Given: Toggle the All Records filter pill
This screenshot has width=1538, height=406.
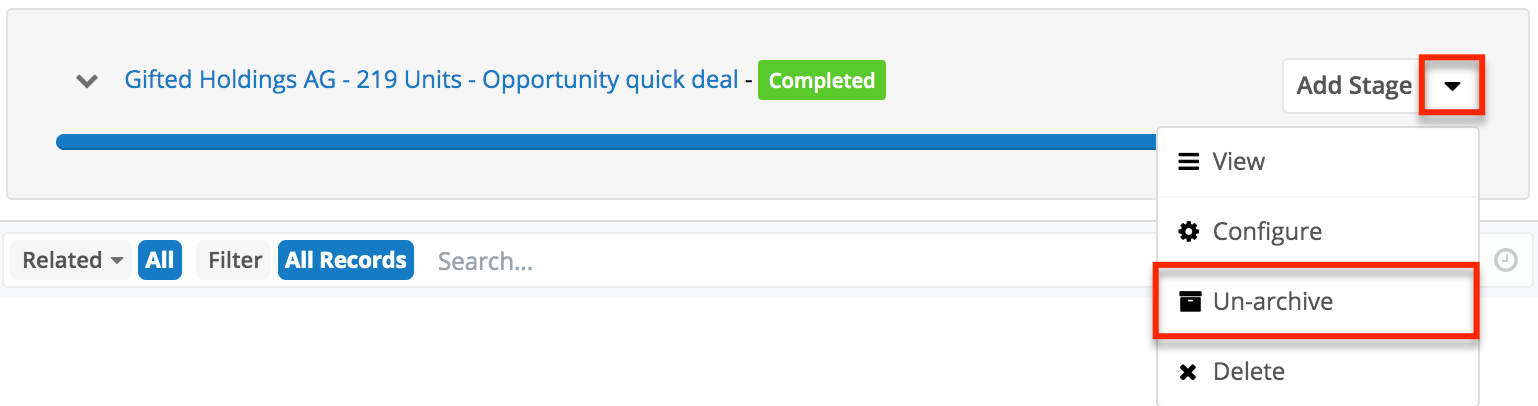Looking at the screenshot, I should [346, 261].
